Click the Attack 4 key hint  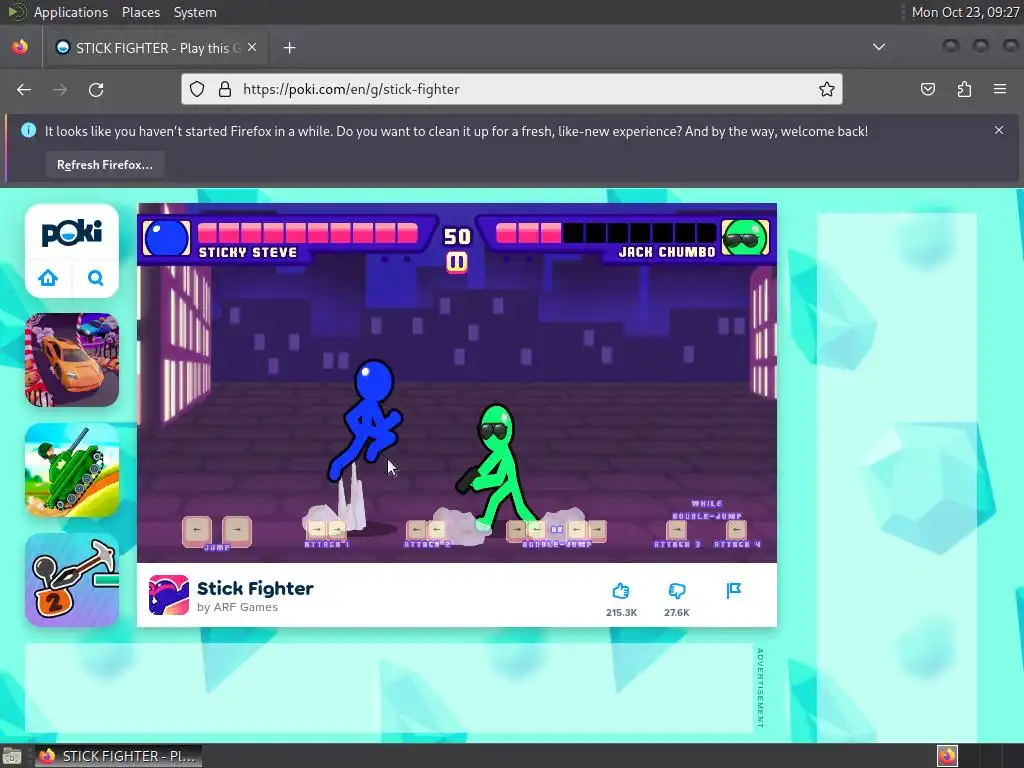[736, 531]
